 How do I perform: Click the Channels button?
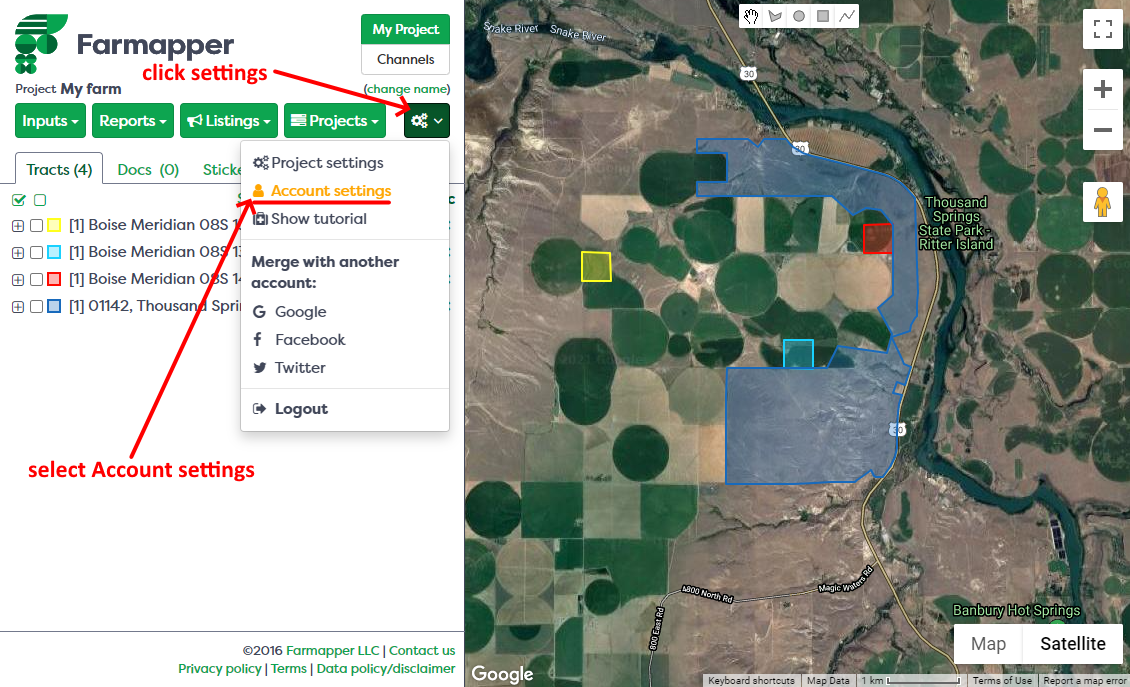[x=406, y=59]
